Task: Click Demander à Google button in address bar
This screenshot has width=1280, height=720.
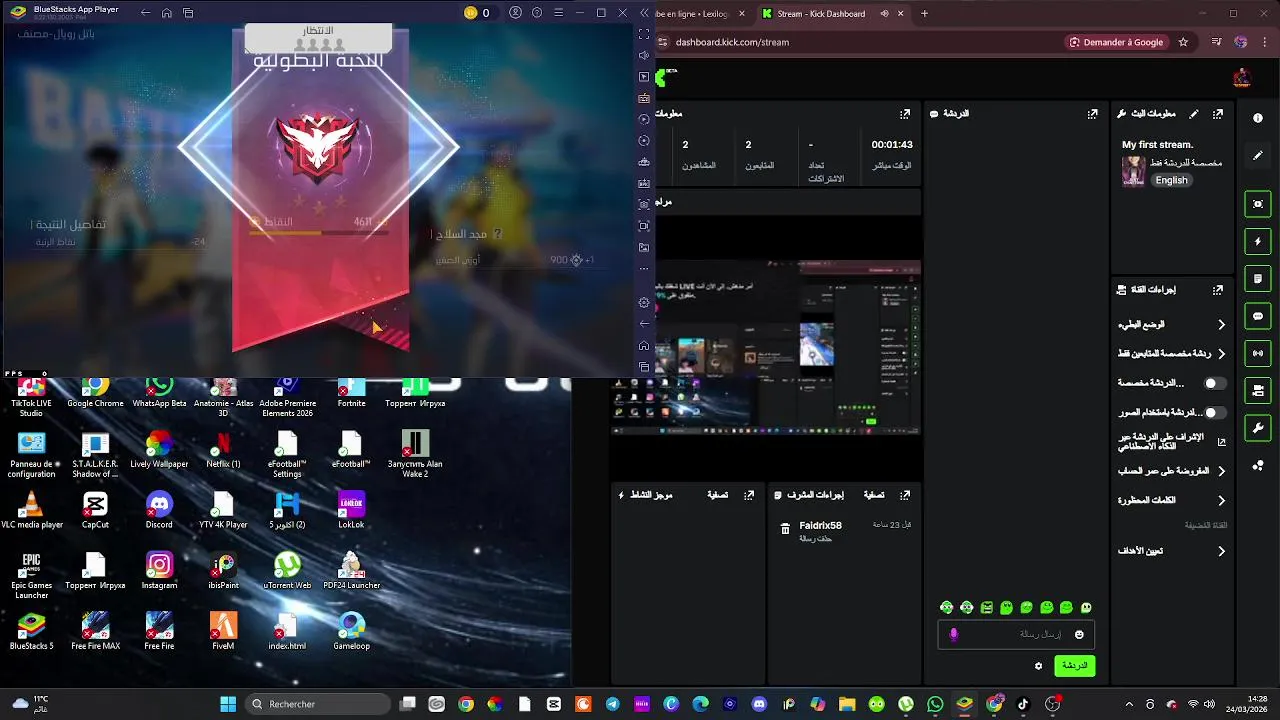Action: click(x=1116, y=42)
